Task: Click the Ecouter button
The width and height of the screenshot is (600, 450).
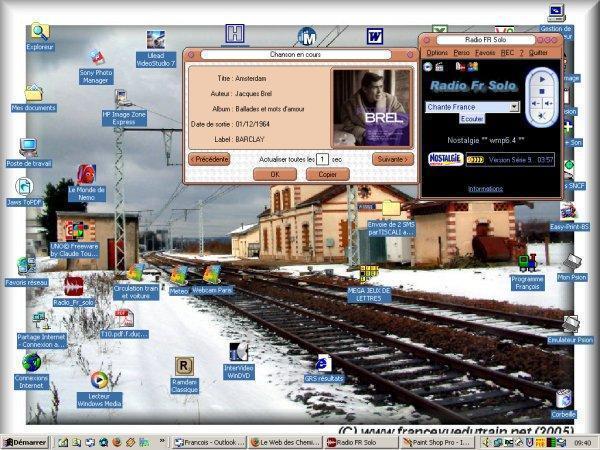Action: [470, 118]
